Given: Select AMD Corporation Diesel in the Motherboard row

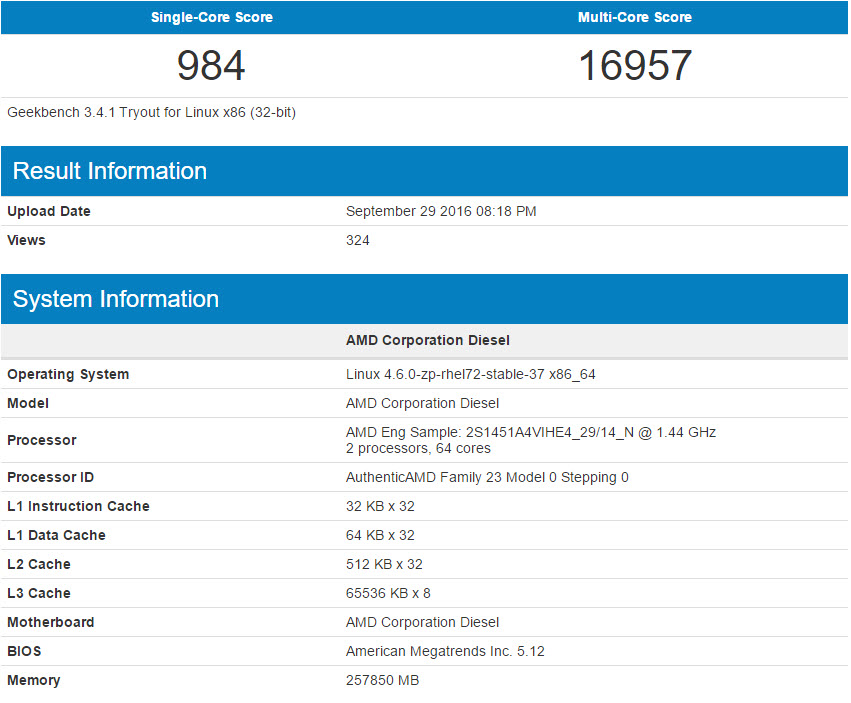Looking at the screenshot, I should [x=422, y=622].
